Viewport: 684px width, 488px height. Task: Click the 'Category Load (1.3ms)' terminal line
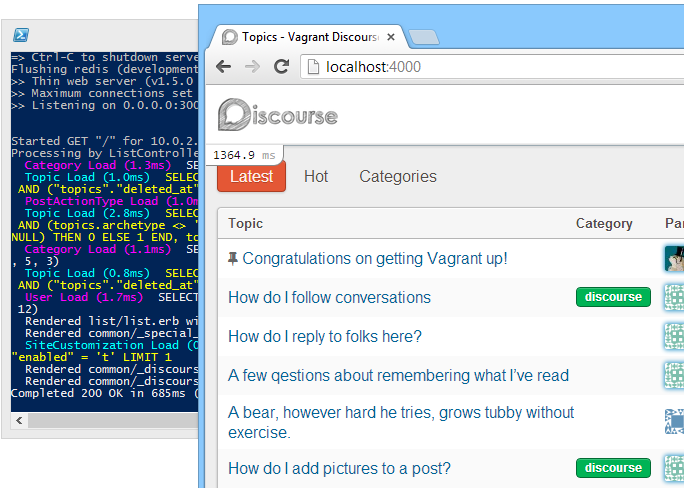(x=111, y=165)
